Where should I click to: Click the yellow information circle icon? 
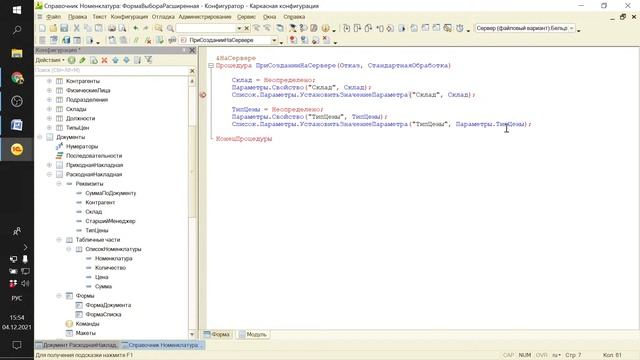[325, 28]
